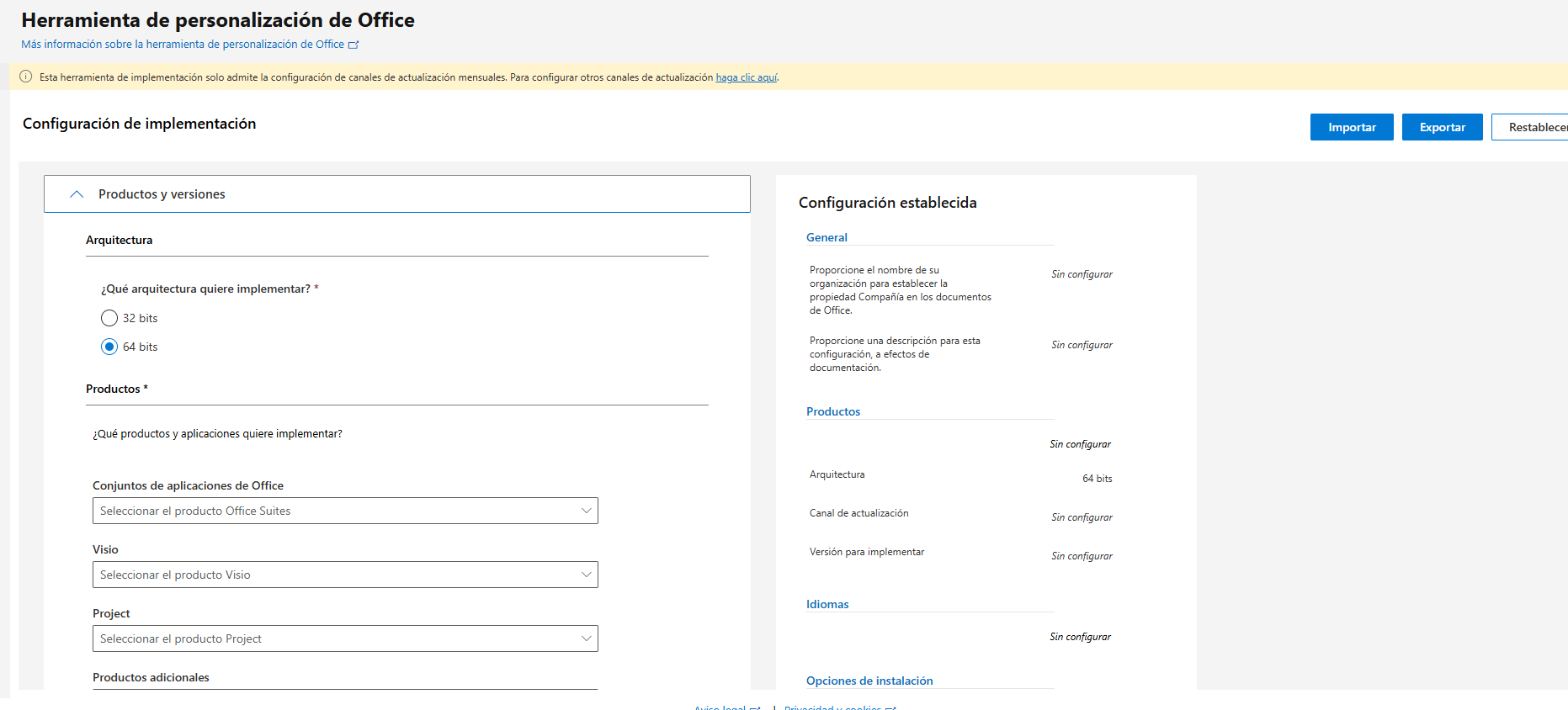Click the Importar button
1568x710 pixels.
(1352, 127)
